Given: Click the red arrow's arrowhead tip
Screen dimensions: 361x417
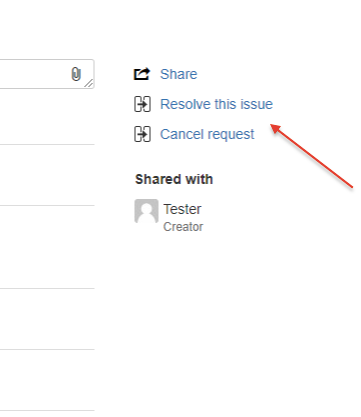Looking at the screenshot, I should pos(272,126).
